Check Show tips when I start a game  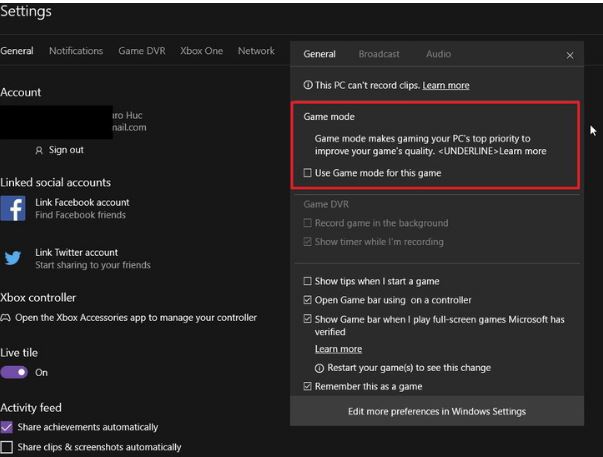click(x=308, y=282)
